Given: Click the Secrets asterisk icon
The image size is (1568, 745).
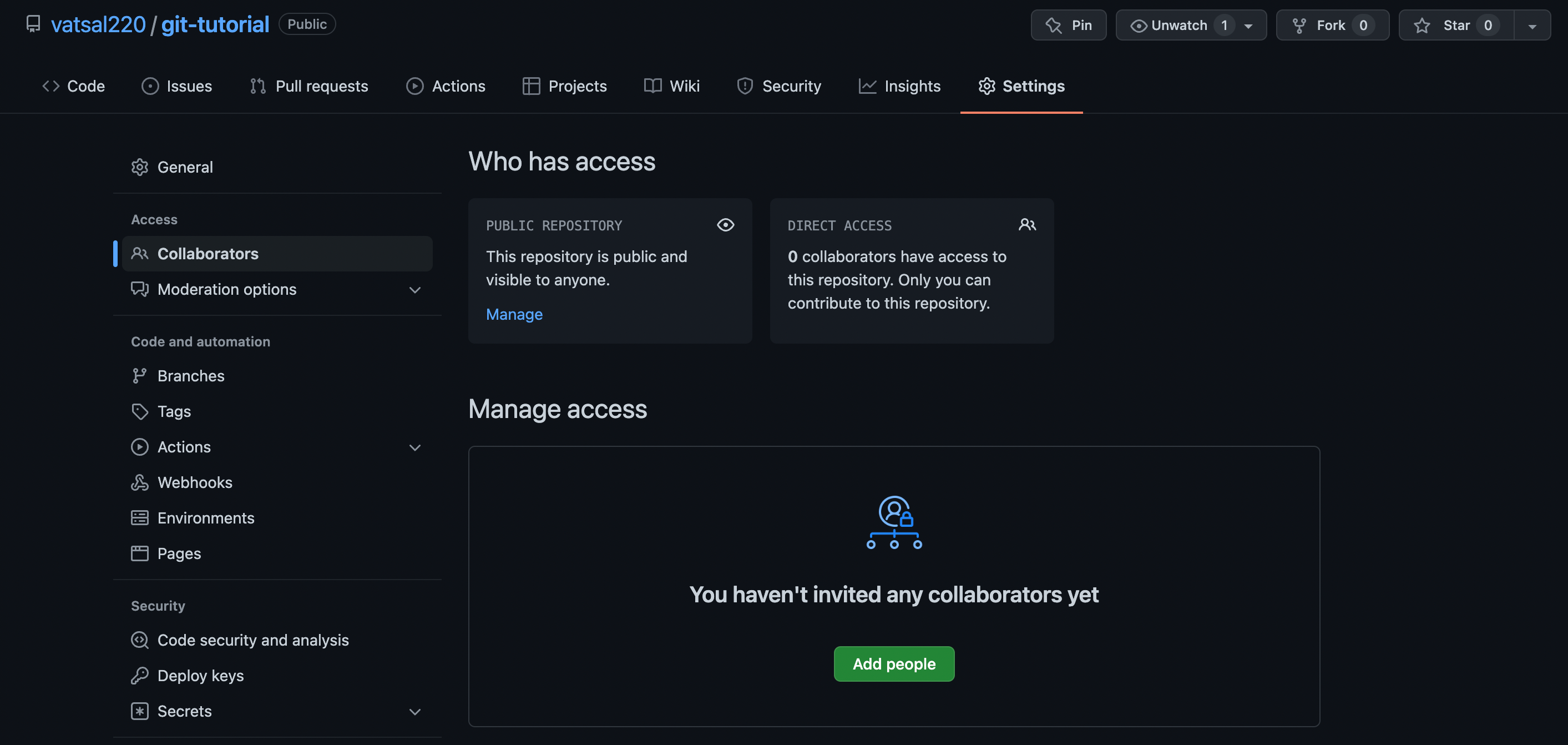Looking at the screenshot, I should click(140, 711).
